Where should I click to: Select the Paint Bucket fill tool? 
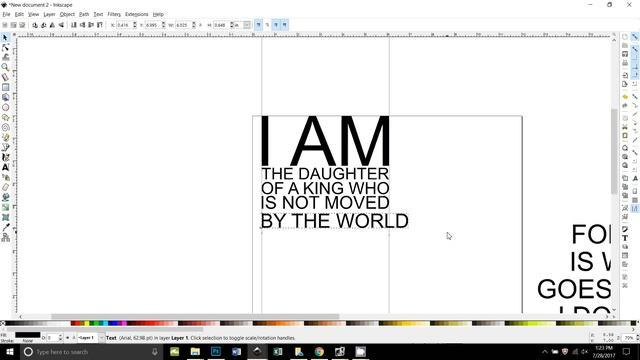5,197
